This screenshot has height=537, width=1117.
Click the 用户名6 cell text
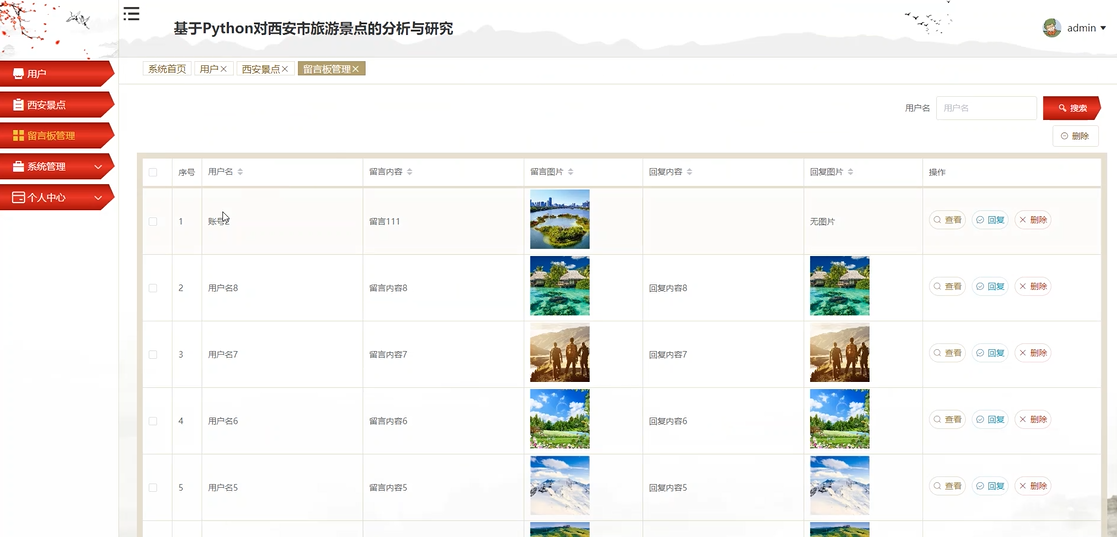223,421
